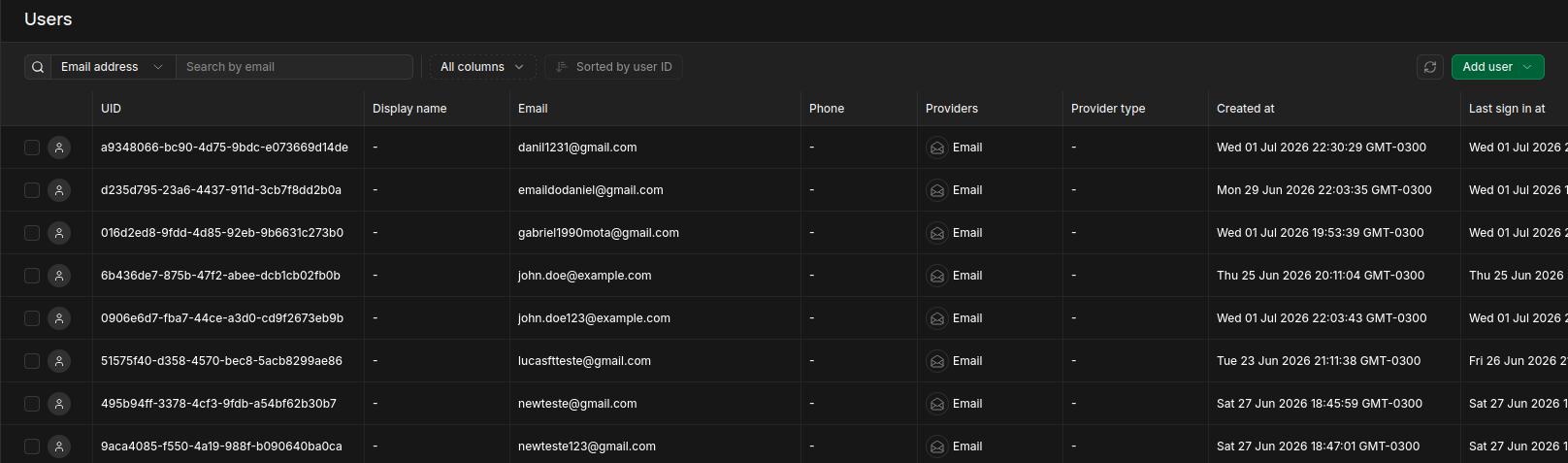The height and width of the screenshot is (463, 1568).
Task: Click the avatar icon for john.doe@example.com row
Action: 59,276
